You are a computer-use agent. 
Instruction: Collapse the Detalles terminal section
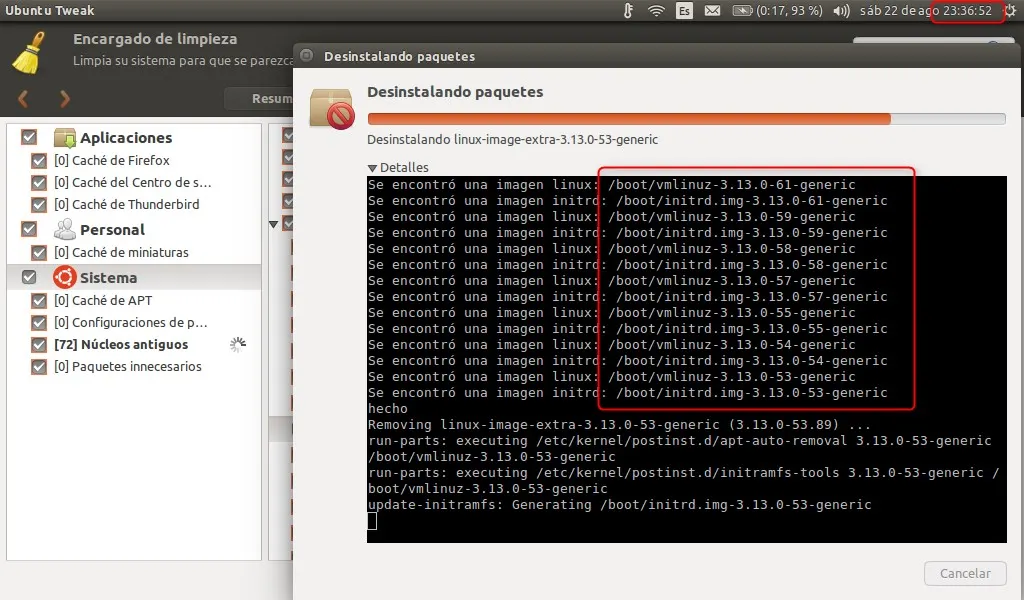coord(373,168)
